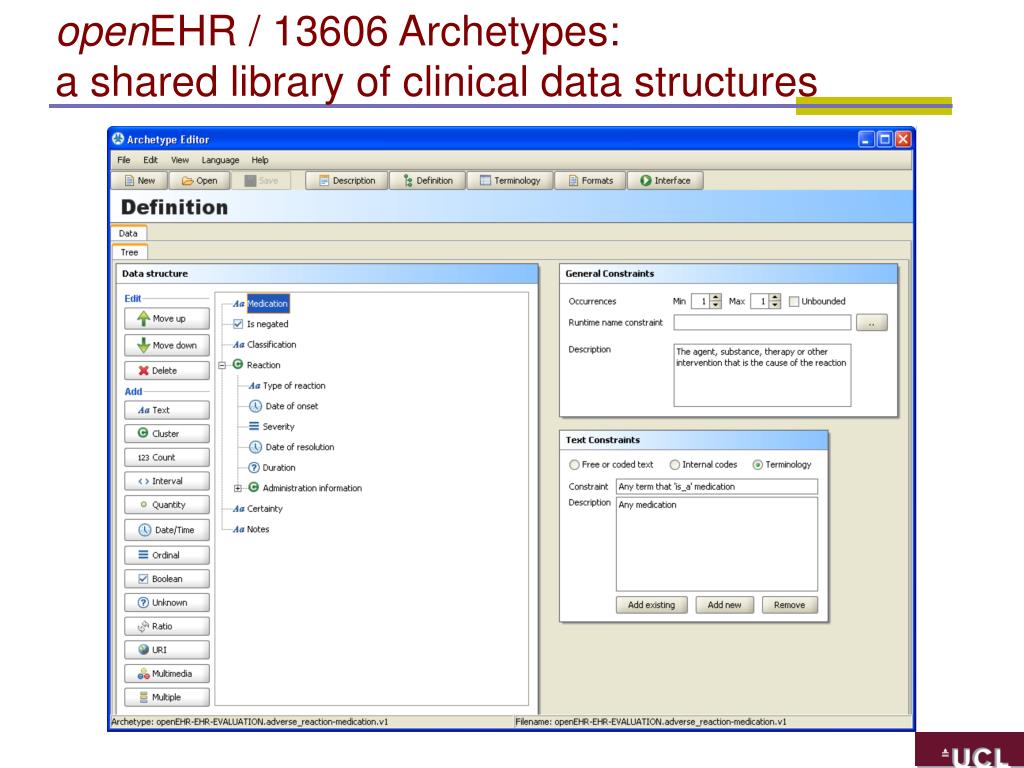Select Date of resolution tree item
This screenshot has width=1024, height=768.
click(x=300, y=447)
